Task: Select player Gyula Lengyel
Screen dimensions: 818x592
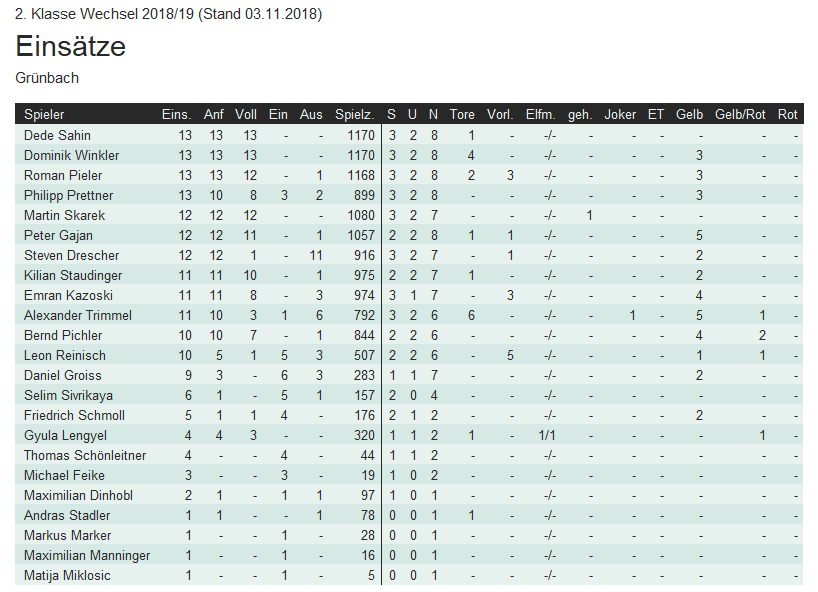Action: click(x=66, y=435)
